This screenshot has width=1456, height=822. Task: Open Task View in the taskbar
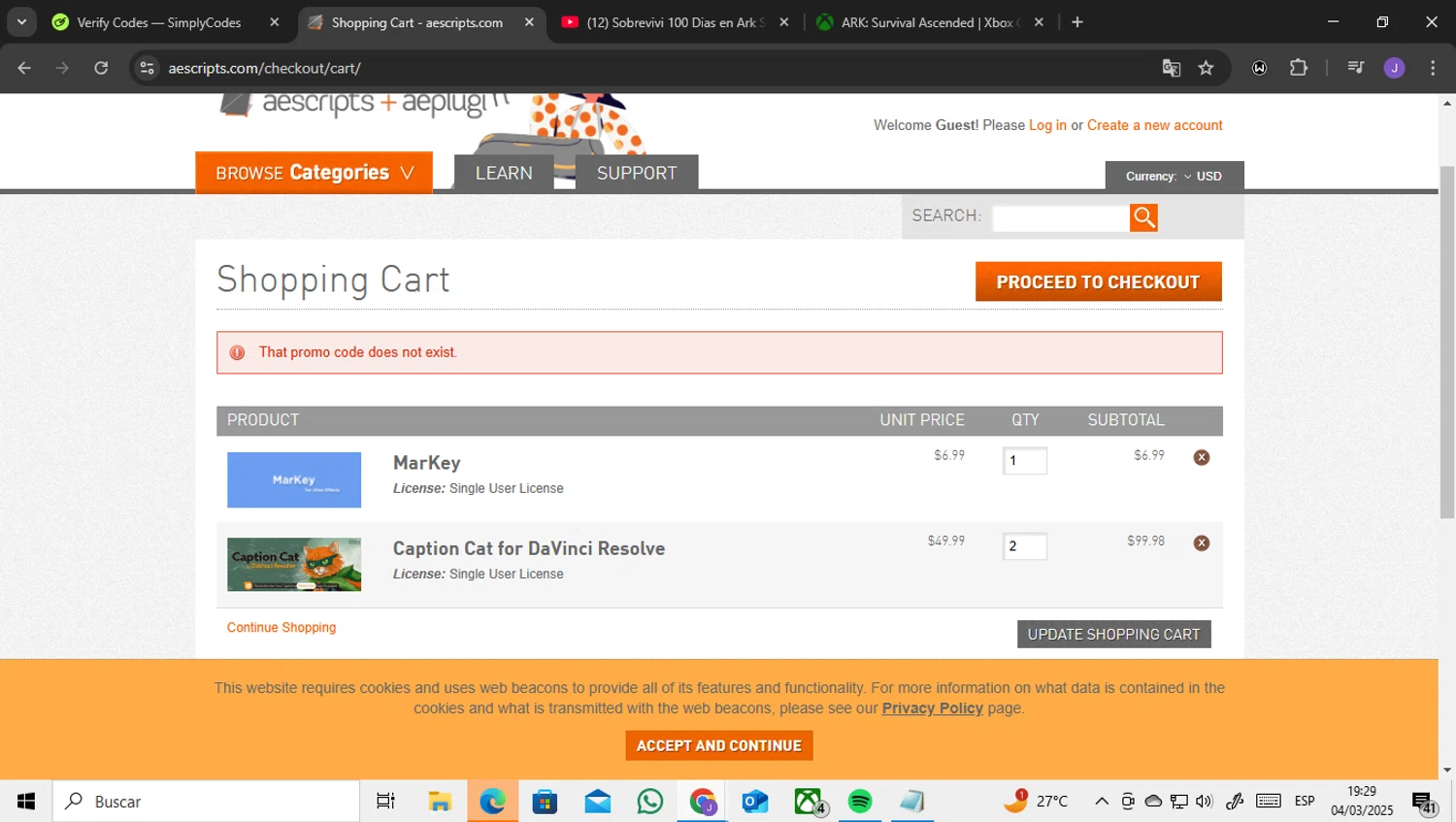[385, 802]
